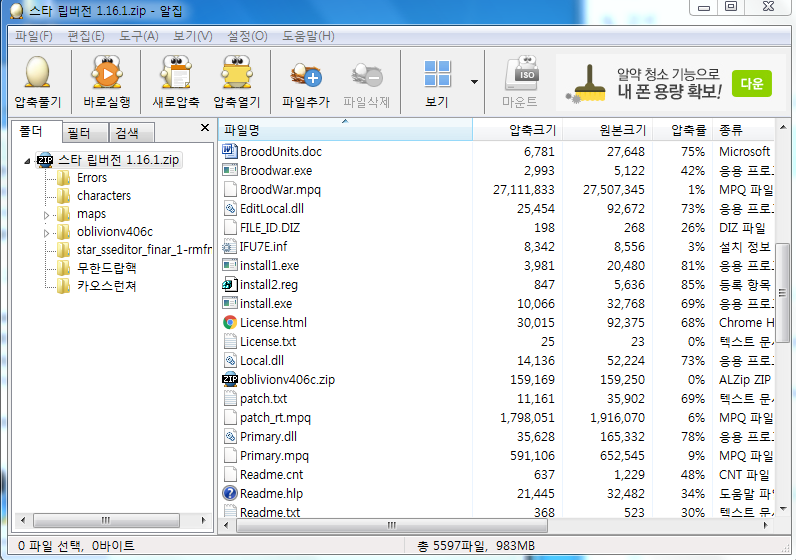This screenshot has width=796, height=560.
Task: Click the 압축열기 (open archive) icon
Action: pyautogui.click(x=237, y=72)
